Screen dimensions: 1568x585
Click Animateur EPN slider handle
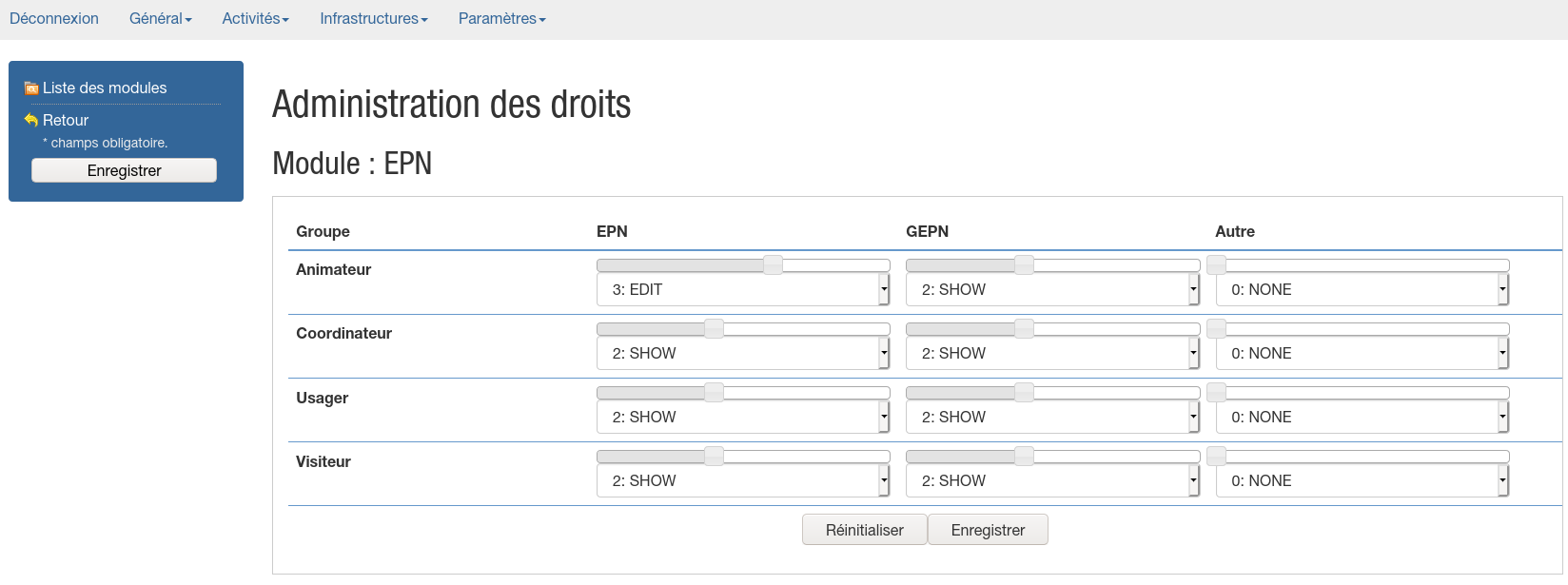[x=773, y=265]
